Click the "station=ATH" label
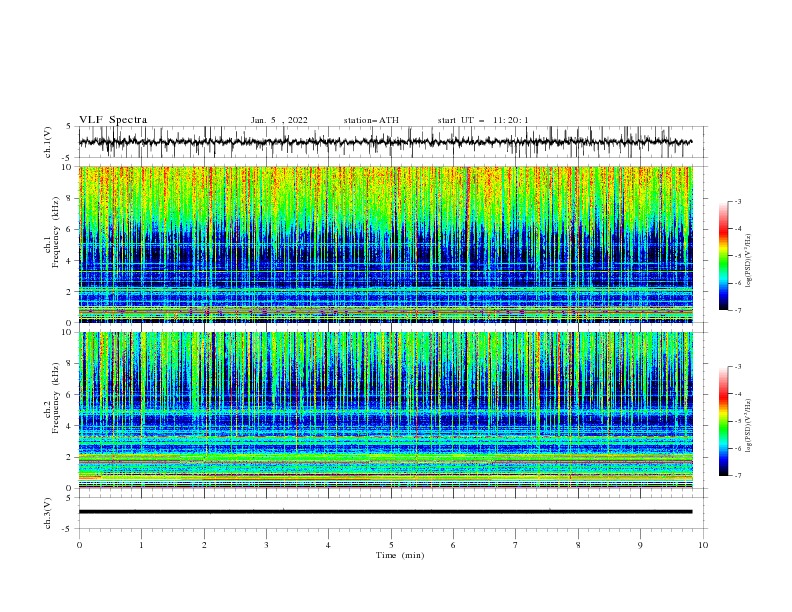The image size is (792, 612). tap(371, 120)
